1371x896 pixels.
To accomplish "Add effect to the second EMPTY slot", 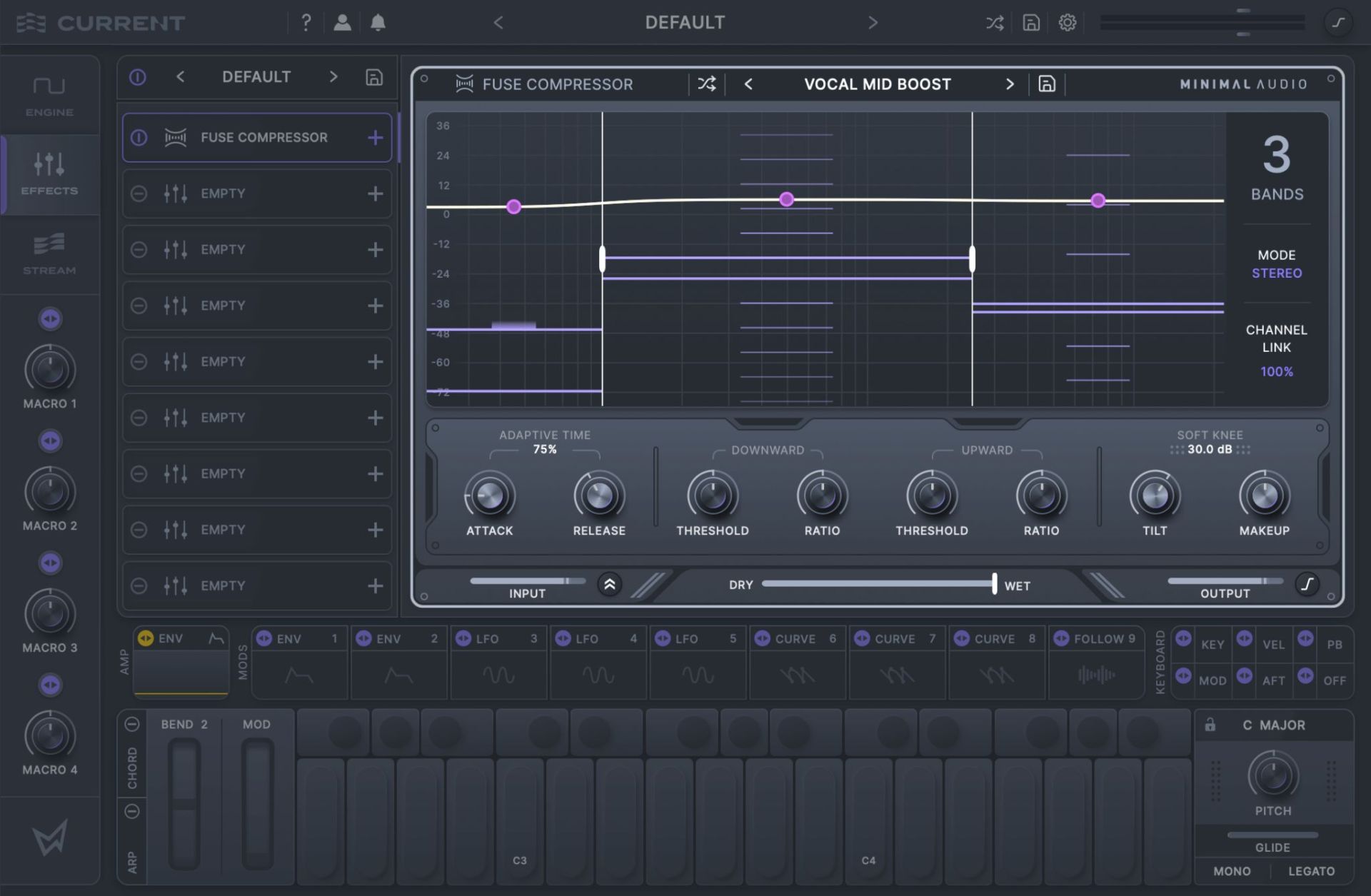I will [376, 250].
